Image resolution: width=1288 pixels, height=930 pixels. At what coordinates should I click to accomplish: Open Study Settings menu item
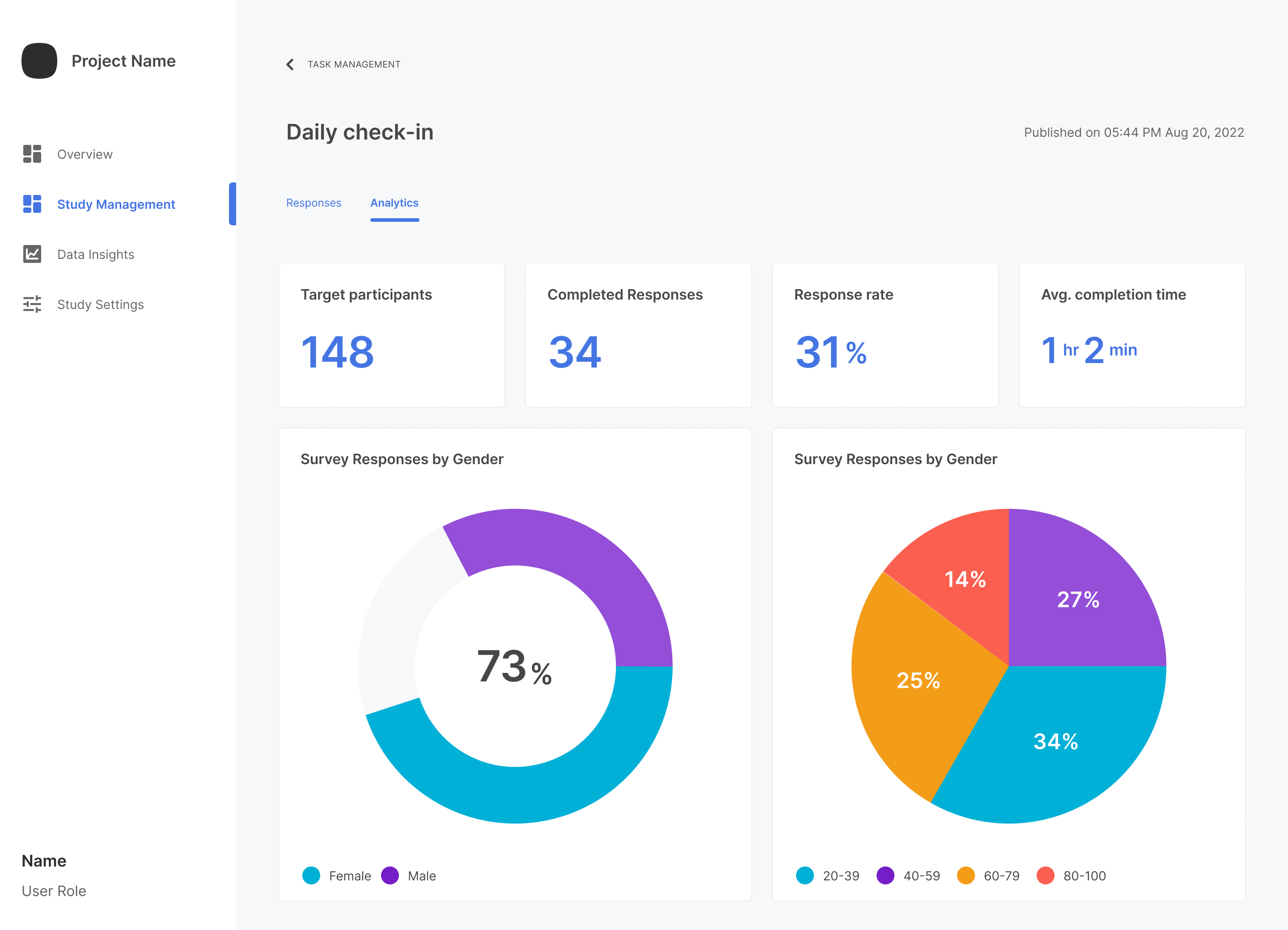[x=101, y=304]
